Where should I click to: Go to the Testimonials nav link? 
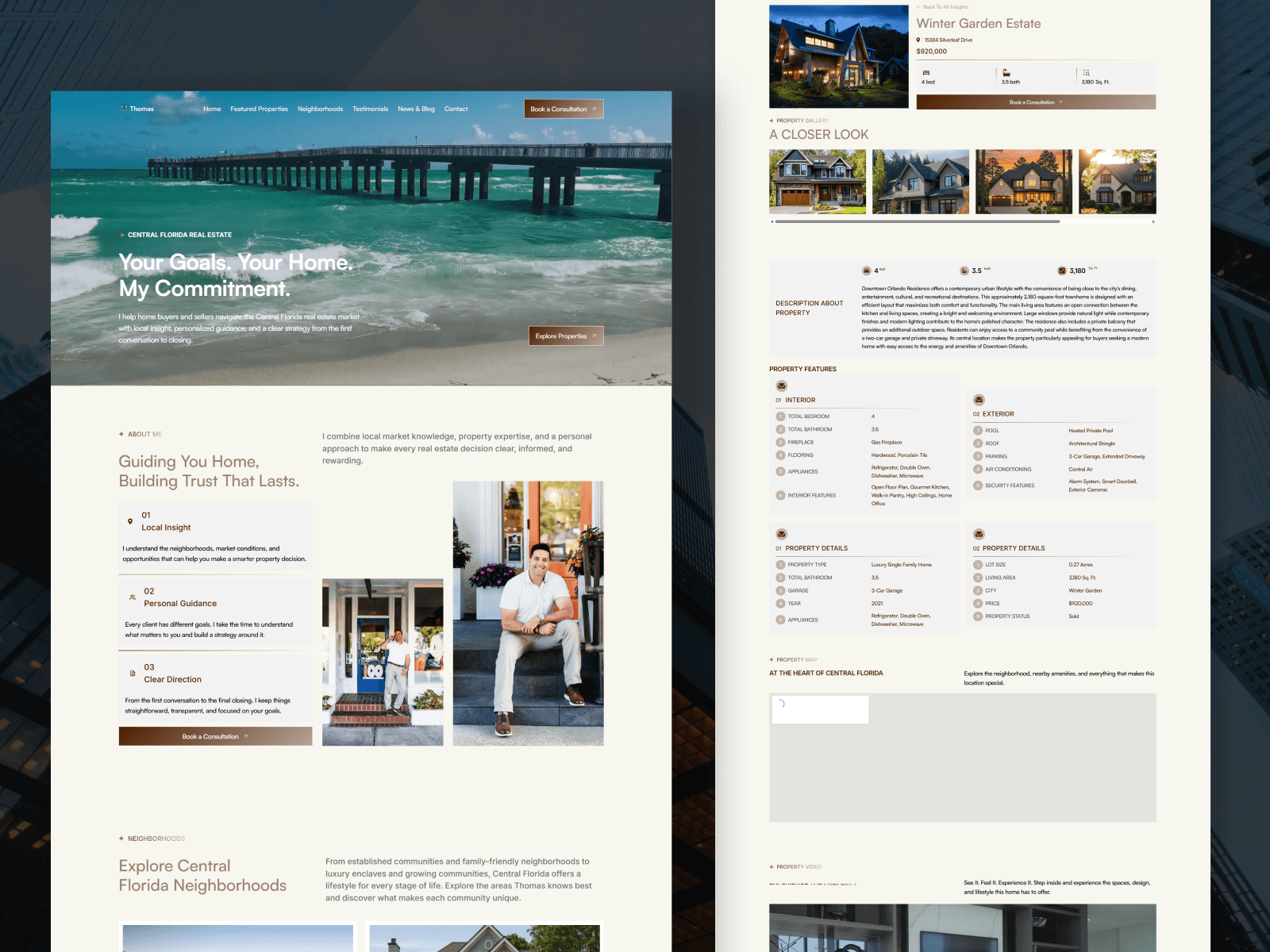tap(370, 109)
